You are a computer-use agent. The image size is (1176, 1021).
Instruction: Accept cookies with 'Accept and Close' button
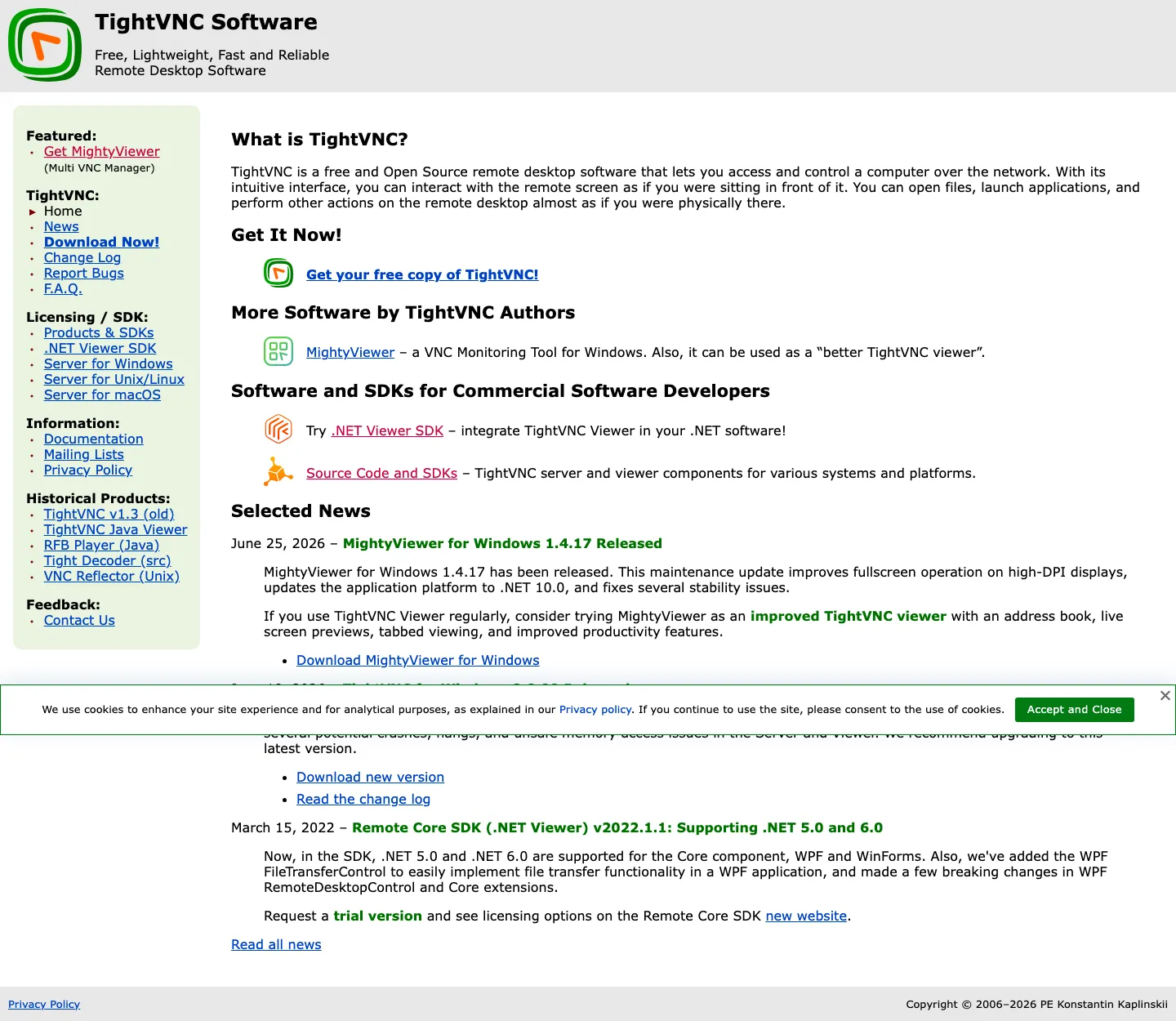(x=1075, y=709)
